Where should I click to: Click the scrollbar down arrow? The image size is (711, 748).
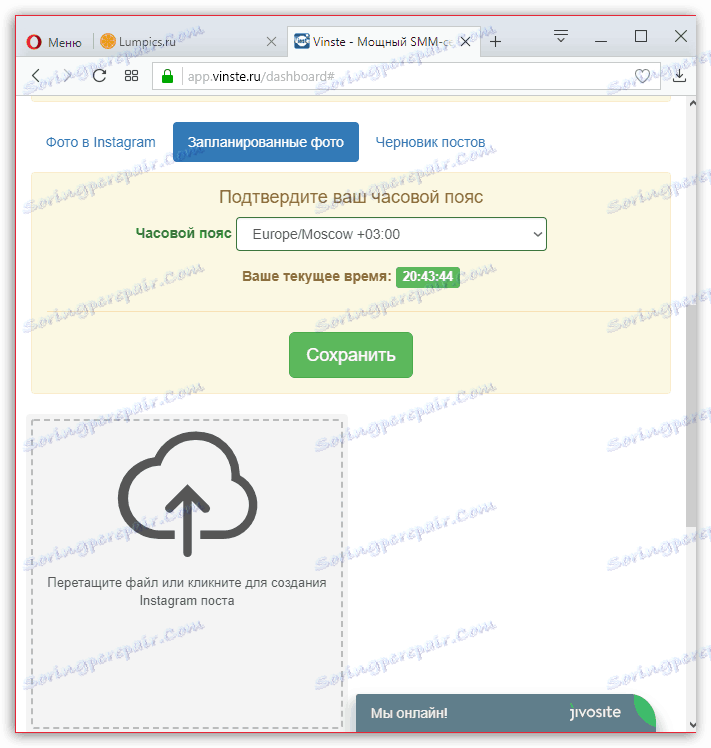(x=692, y=725)
